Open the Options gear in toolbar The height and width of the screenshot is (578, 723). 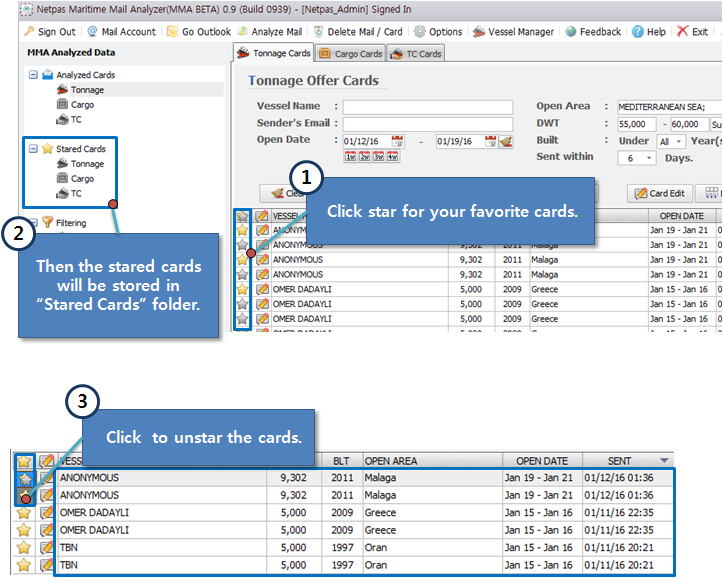pyautogui.click(x=438, y=32)
